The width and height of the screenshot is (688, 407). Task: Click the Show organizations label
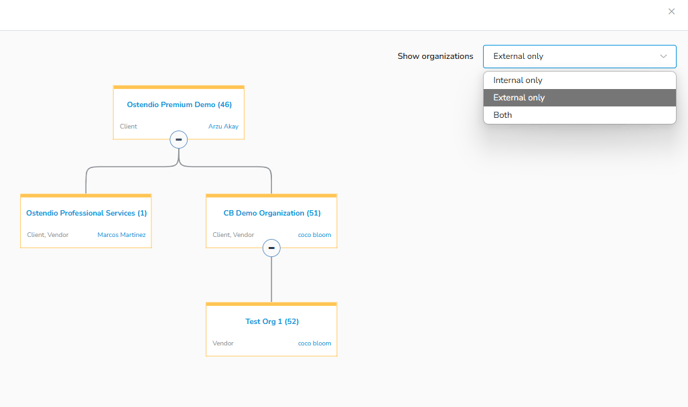tap(435, 56)
